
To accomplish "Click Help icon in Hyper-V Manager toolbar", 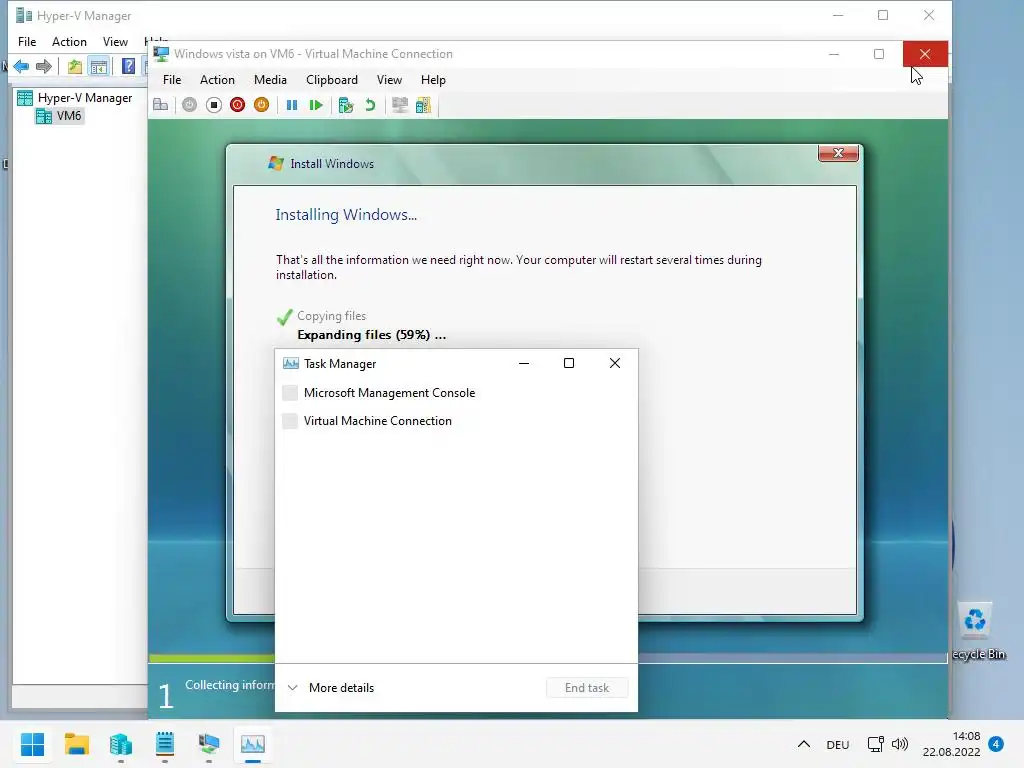I will coord(129,66).
